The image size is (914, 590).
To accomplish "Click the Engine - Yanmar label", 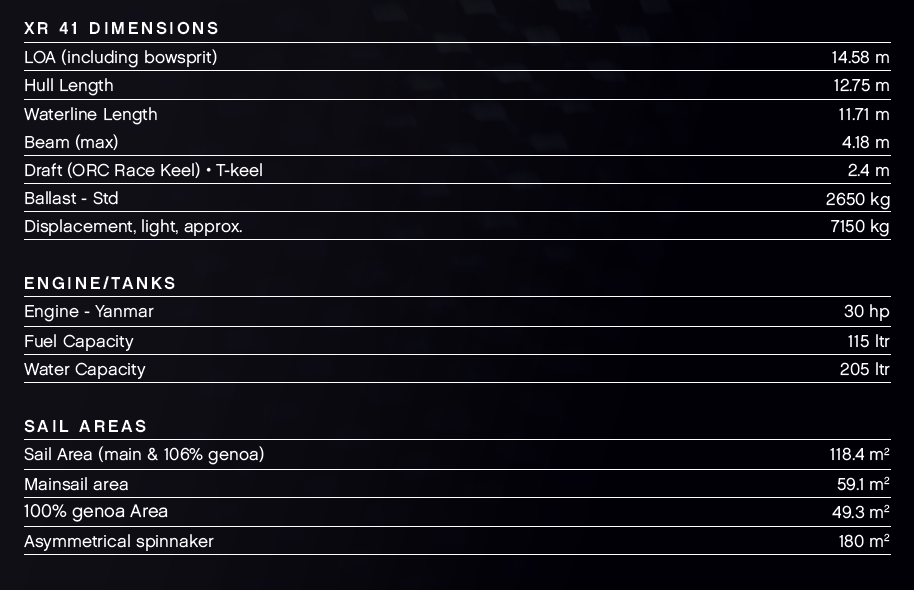I will (89, 311).
